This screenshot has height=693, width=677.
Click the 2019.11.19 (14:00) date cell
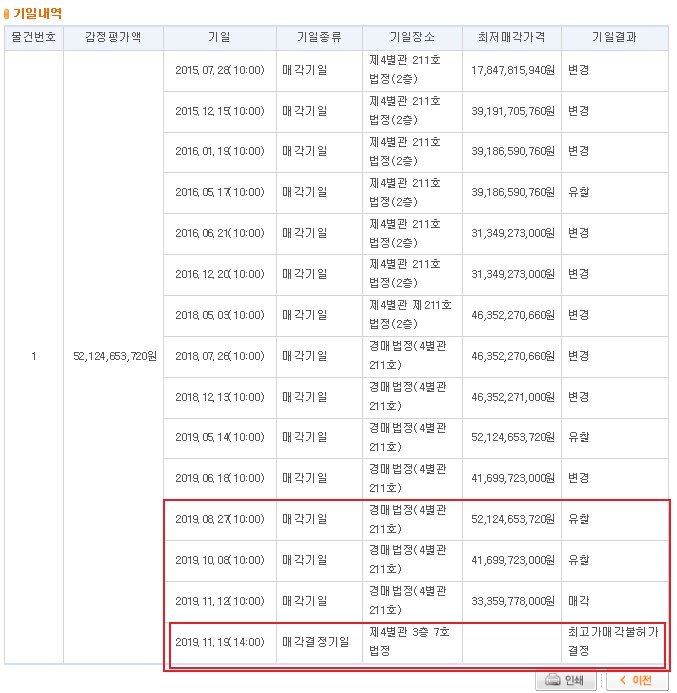point(219,642)
